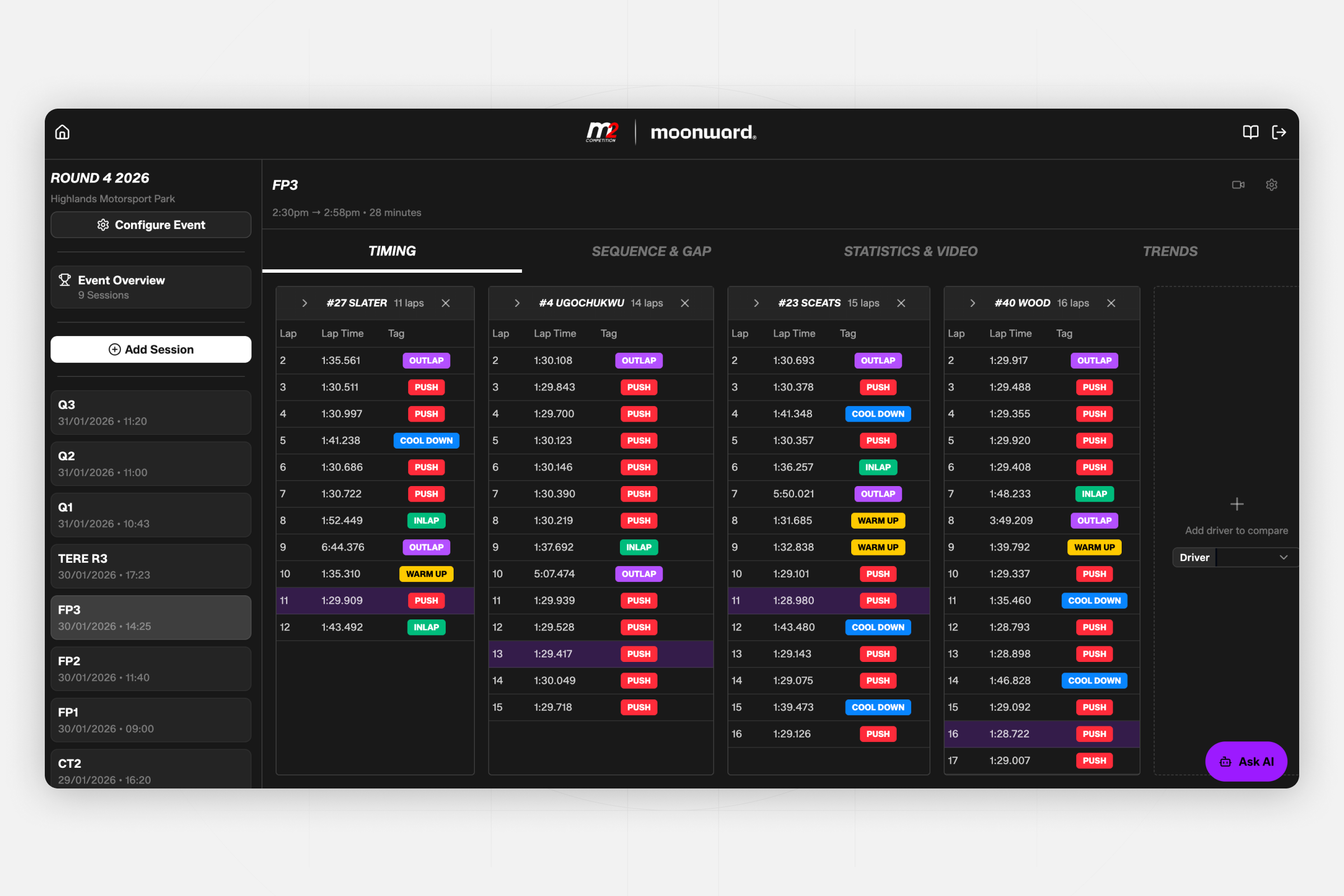The height and width of the screenshot is (896, 1344).
Task: Click the home icon in top bar
Action: pos(62,132)
